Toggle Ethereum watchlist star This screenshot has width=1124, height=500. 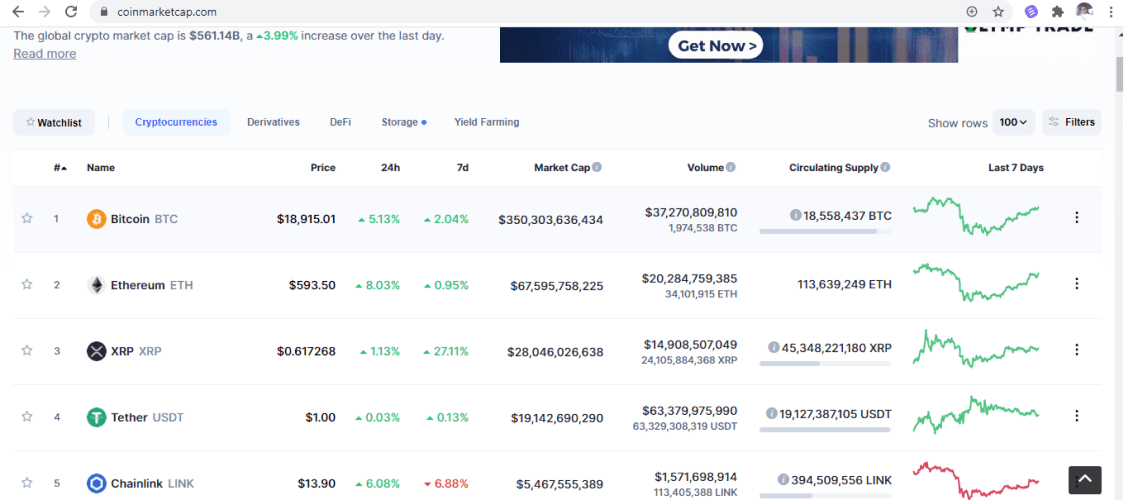(x=27, y=284)
